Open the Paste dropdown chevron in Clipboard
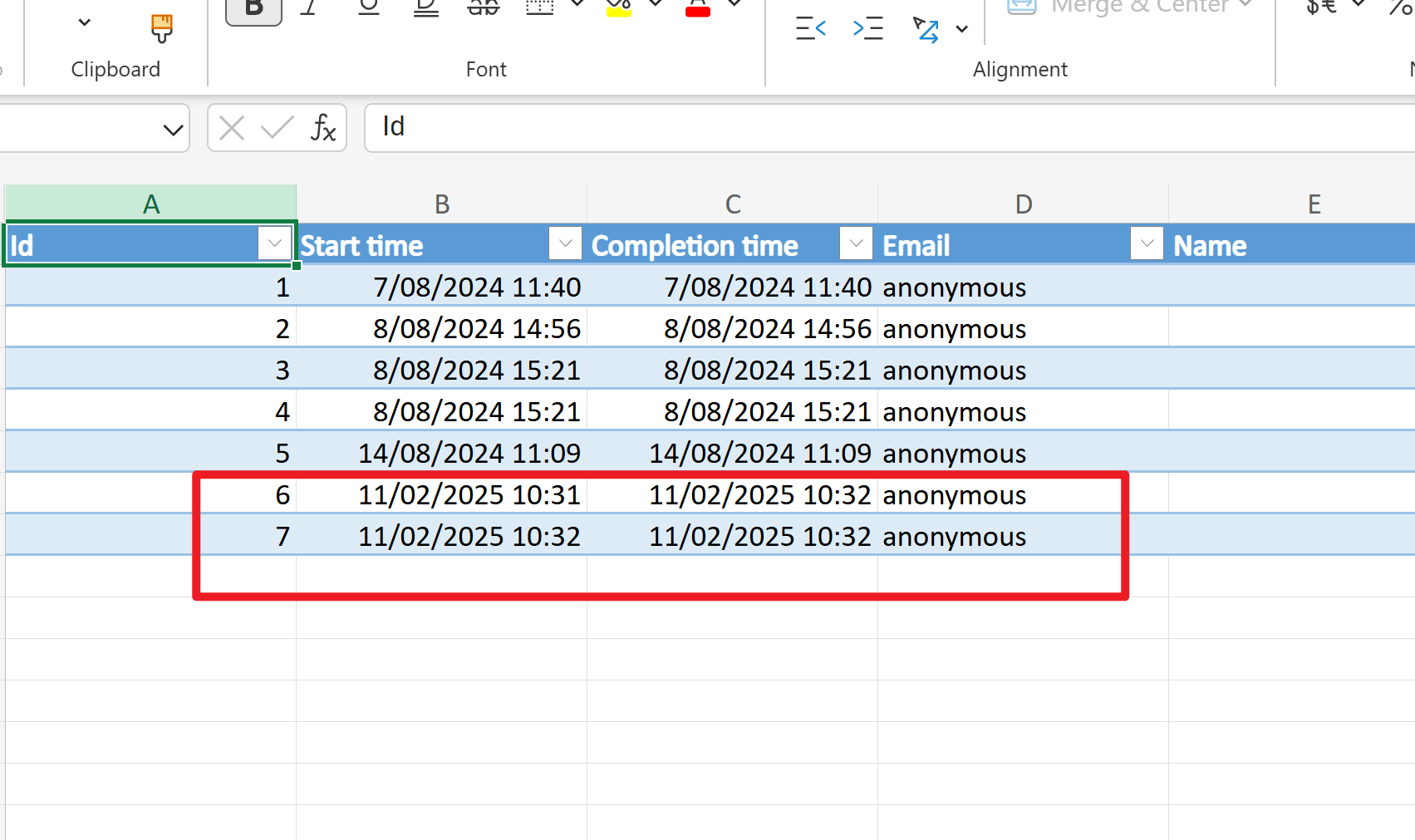 click(84, 22)
